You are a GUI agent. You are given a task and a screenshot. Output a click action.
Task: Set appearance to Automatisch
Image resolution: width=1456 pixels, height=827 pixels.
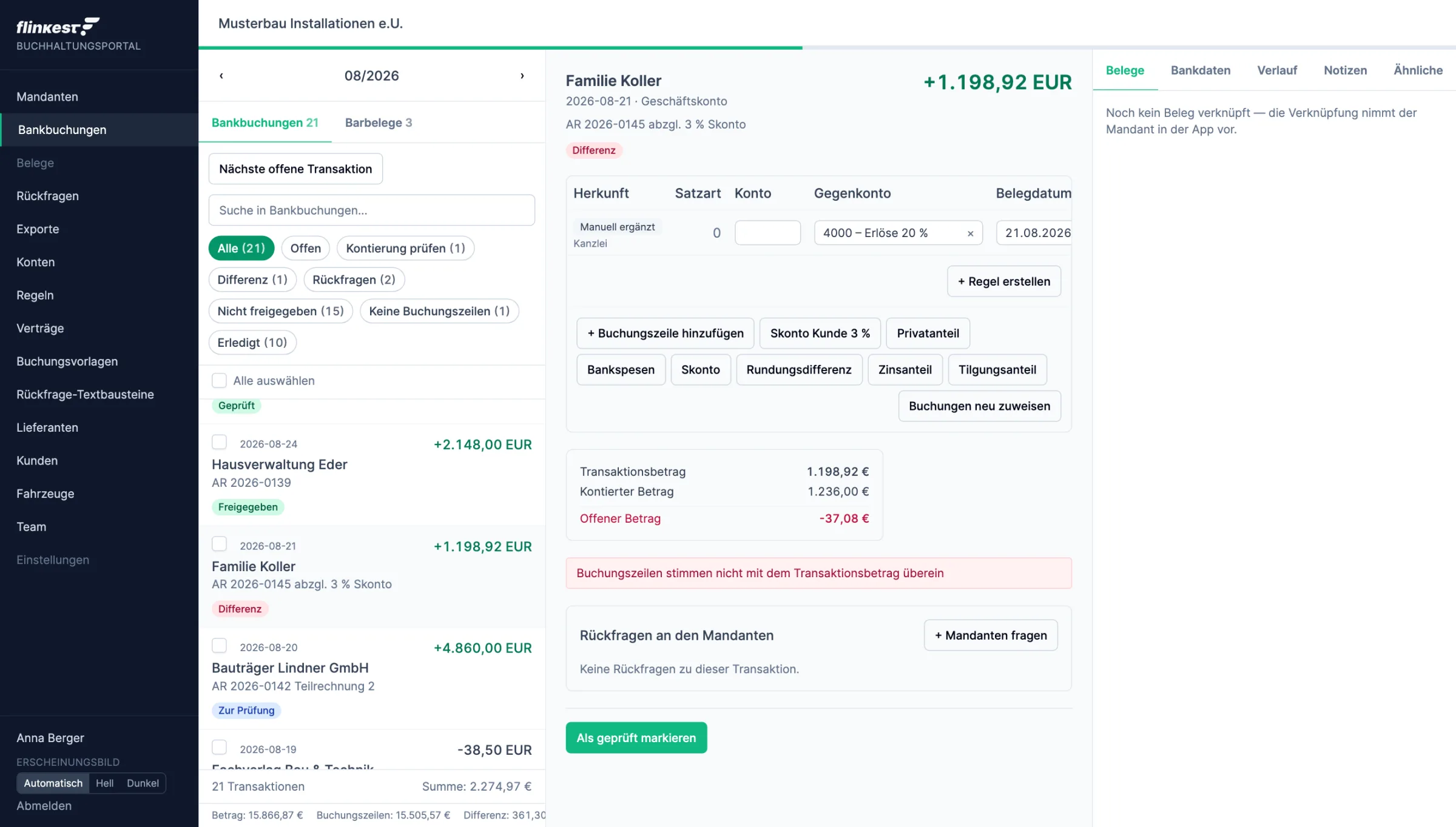[x=53, y=783]
